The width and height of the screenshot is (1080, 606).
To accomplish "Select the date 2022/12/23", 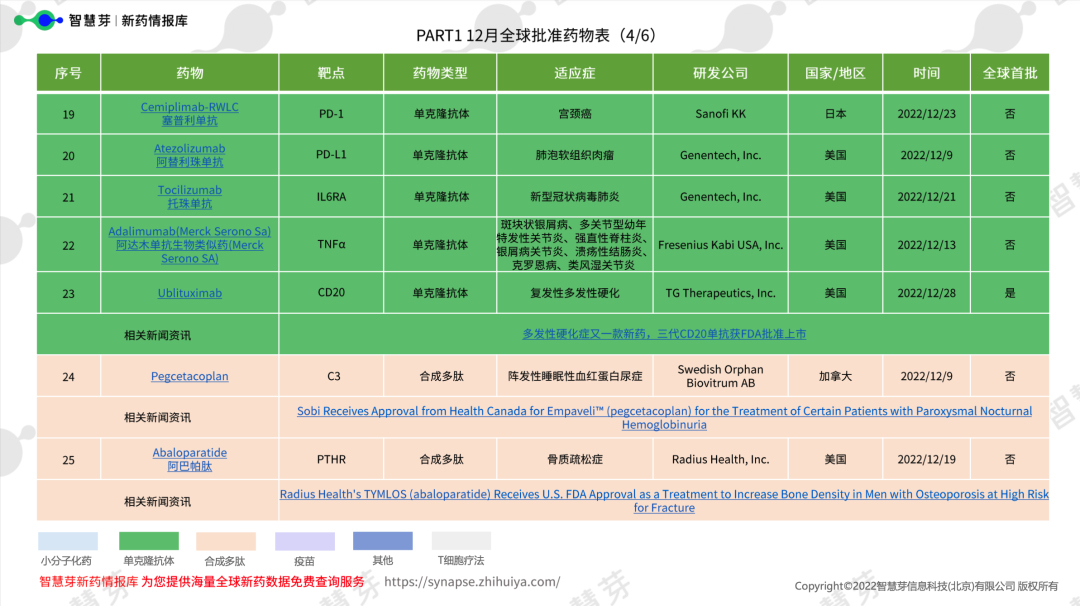I will [926, 114].
